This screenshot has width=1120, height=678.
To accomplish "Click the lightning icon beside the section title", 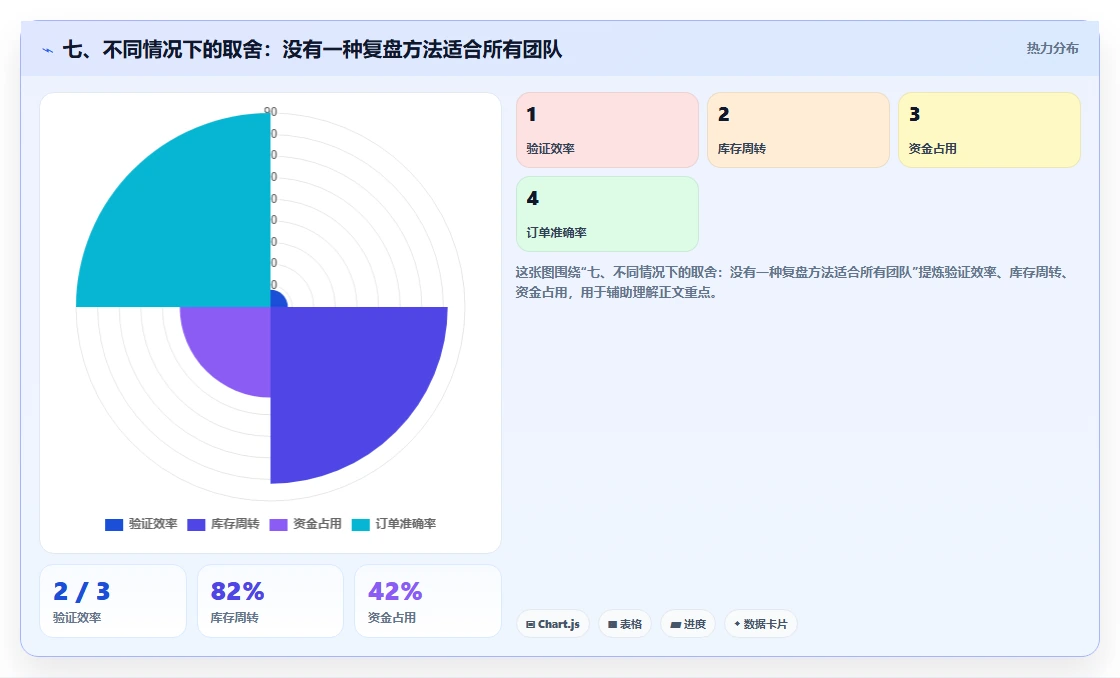I will point(48,50).
